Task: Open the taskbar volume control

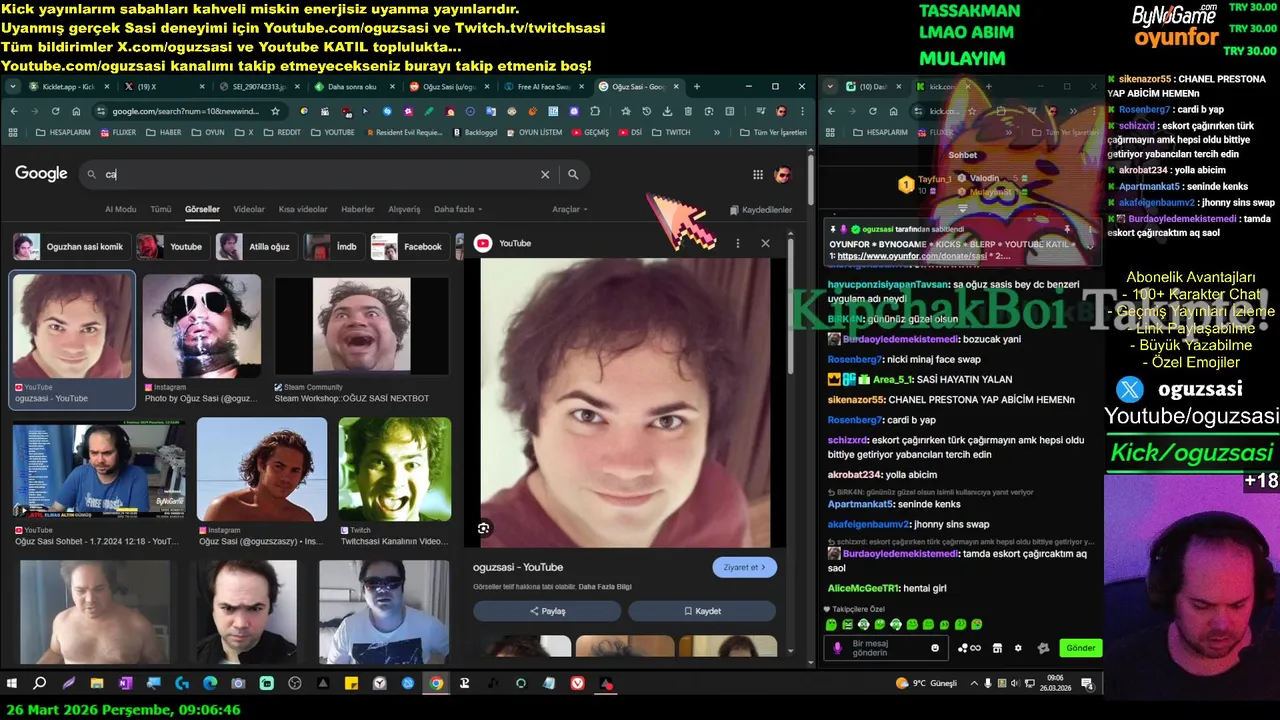Action: tap(1015, 684)
